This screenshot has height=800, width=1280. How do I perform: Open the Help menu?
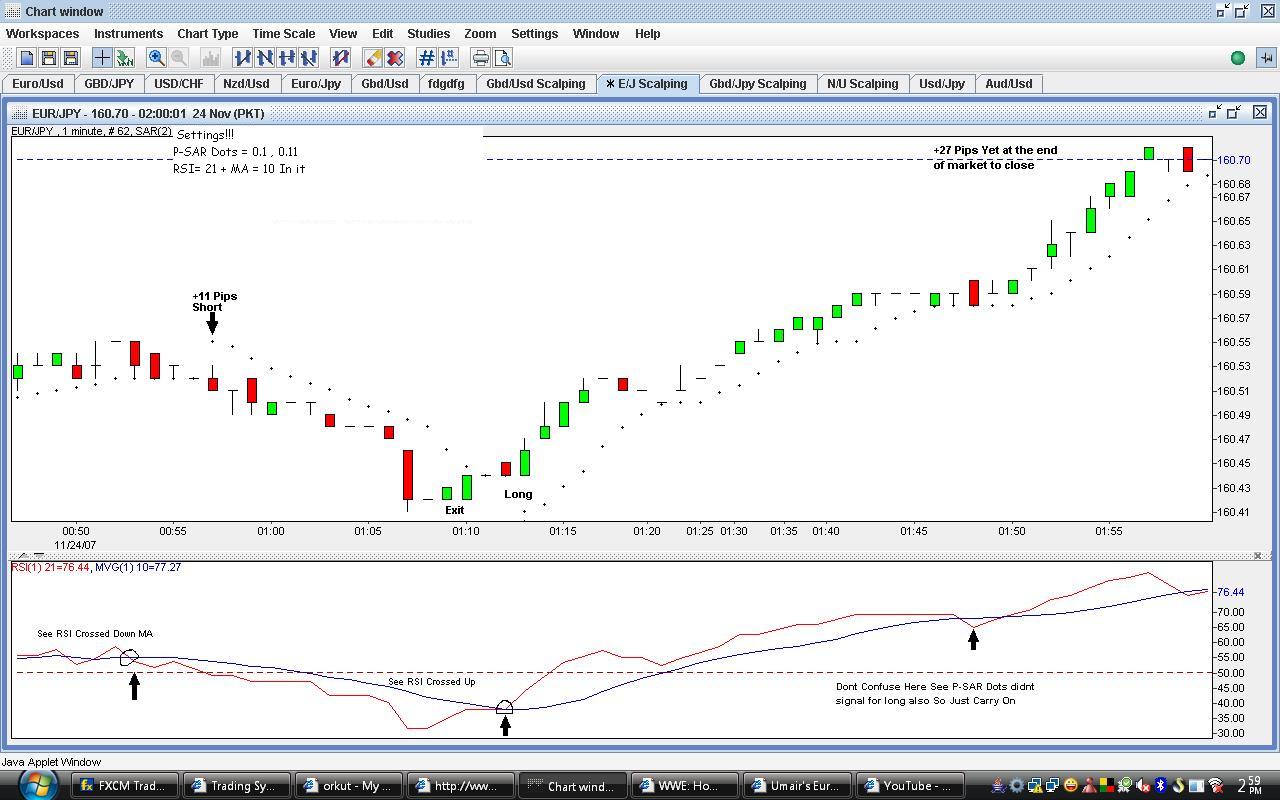click(647, 33)
